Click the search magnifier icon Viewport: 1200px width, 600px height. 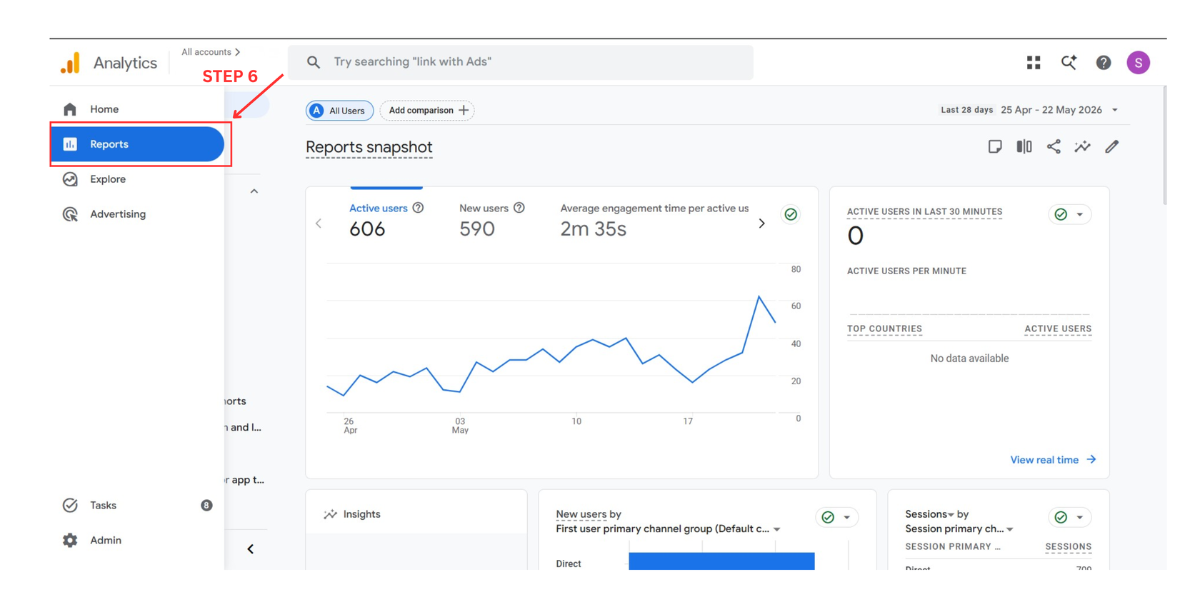point(314,62)
